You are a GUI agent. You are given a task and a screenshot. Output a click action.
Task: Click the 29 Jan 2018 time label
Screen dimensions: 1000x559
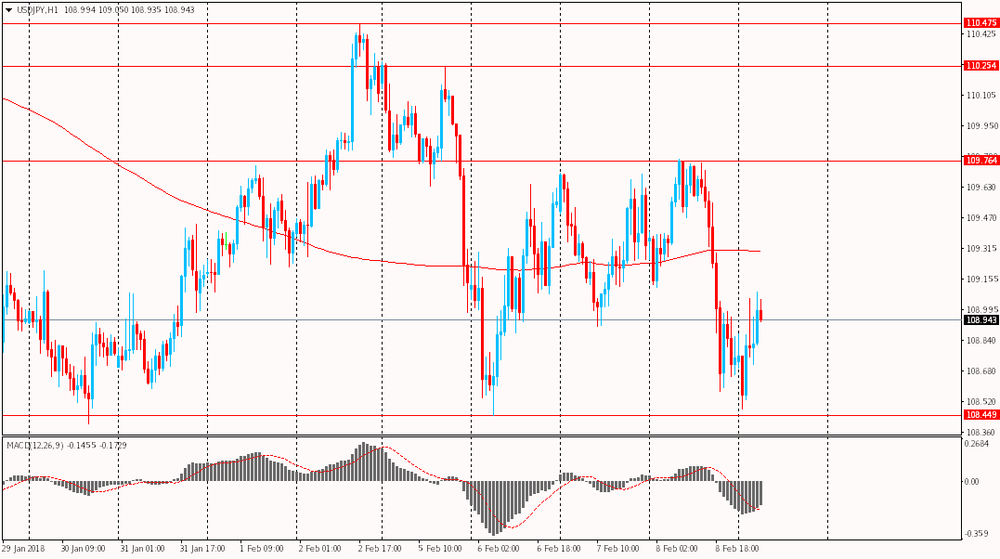coord(24,549)
